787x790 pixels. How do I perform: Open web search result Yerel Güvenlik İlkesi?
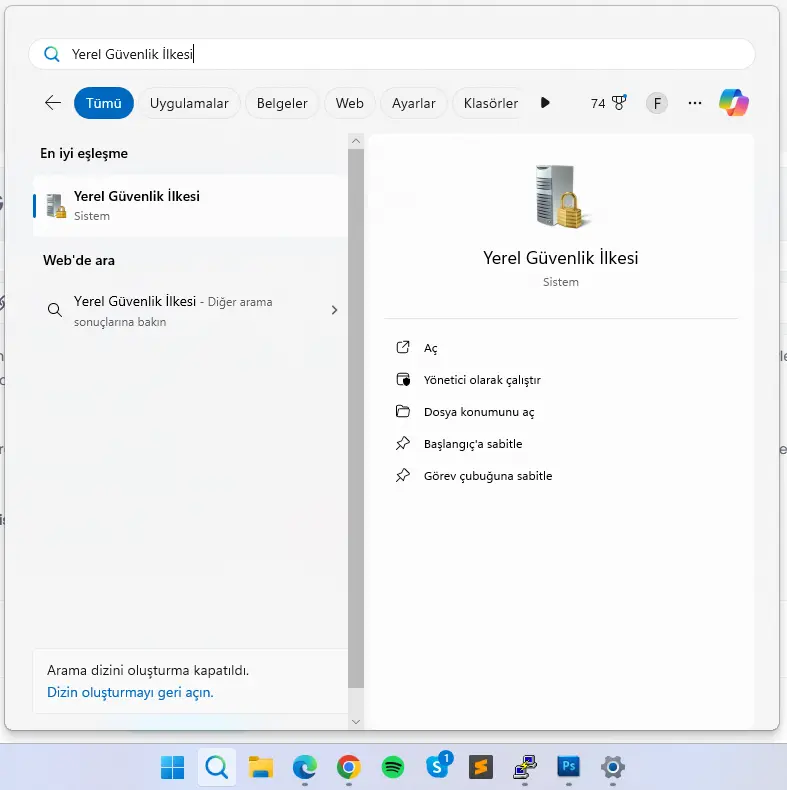190,311
